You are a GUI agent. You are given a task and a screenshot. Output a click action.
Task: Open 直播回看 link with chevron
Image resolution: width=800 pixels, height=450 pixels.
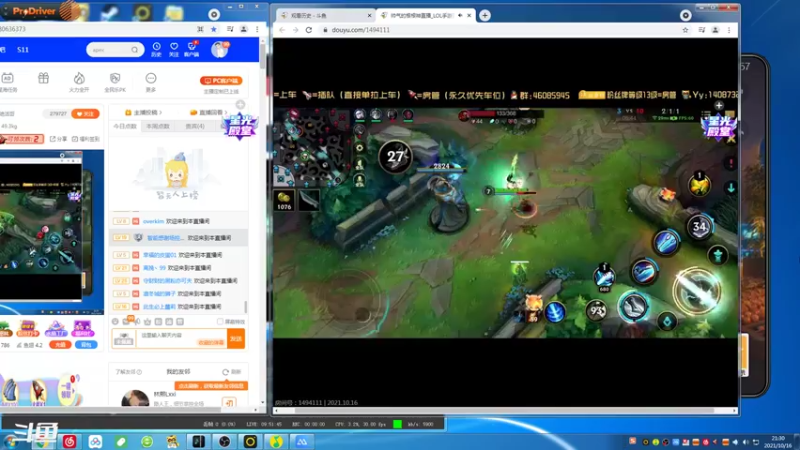point(208,112)
